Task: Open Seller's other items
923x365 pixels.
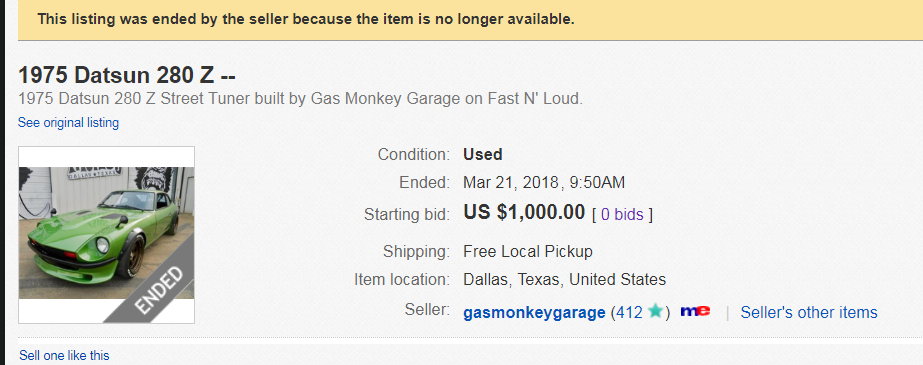Action: (809, 312)
